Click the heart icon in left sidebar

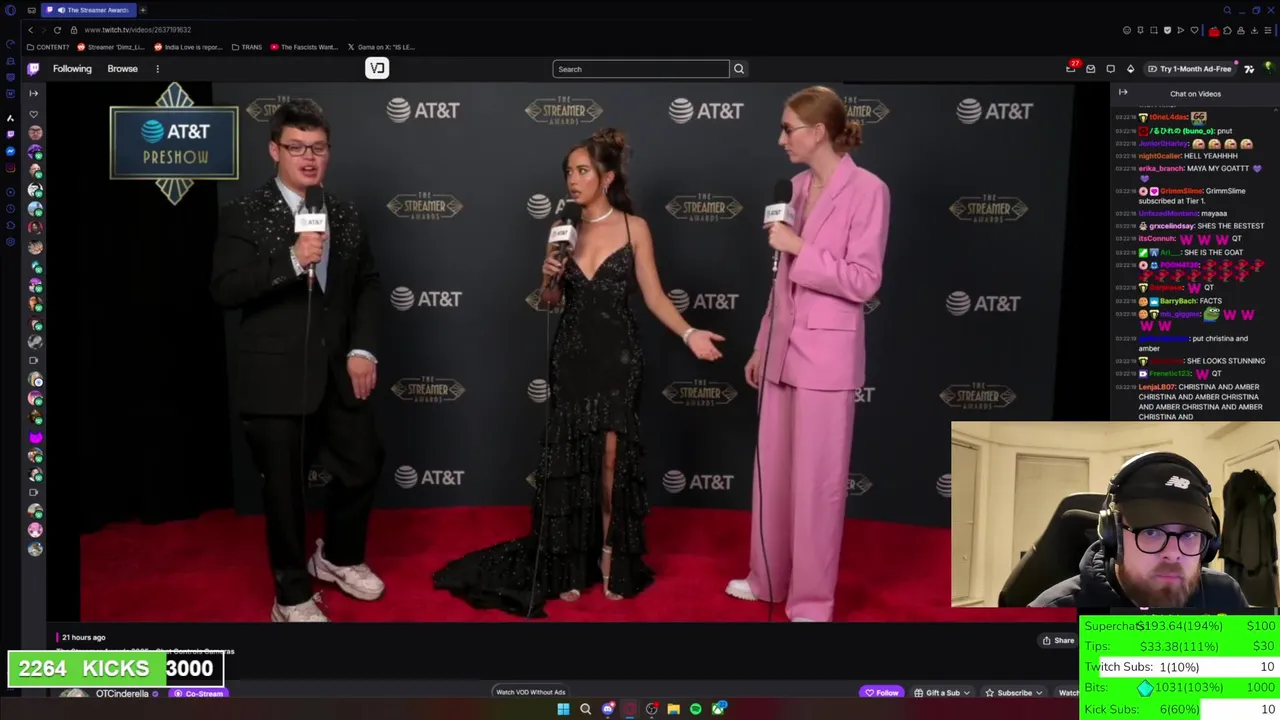point(33,114)
